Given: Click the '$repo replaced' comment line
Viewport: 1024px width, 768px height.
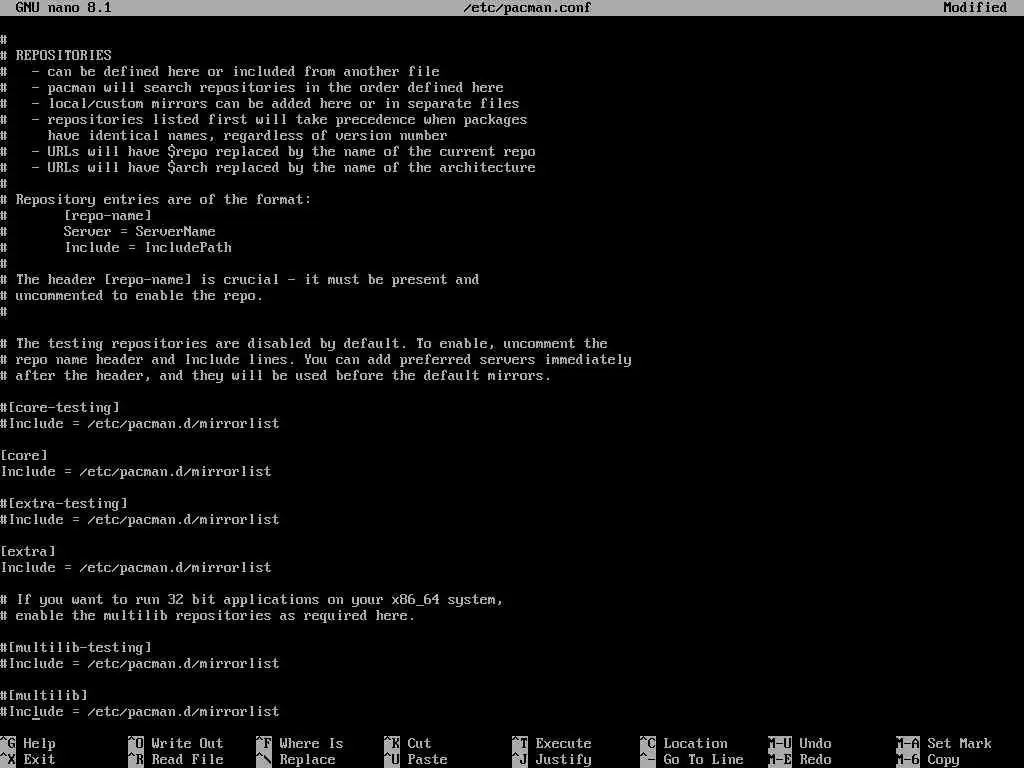Looking at the screenshot, I should point(268,152).
